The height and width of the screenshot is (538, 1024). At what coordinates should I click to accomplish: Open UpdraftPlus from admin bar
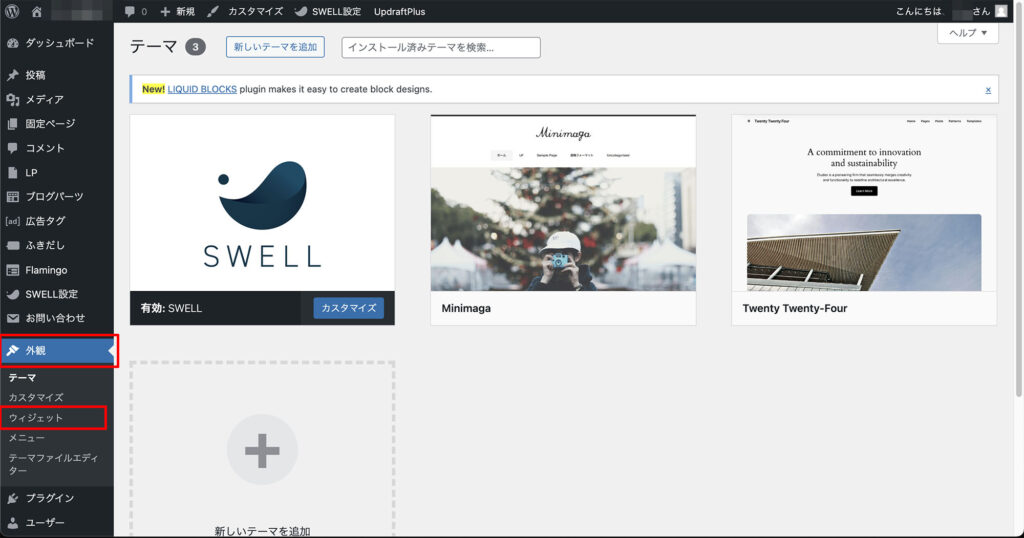(399, 11)
